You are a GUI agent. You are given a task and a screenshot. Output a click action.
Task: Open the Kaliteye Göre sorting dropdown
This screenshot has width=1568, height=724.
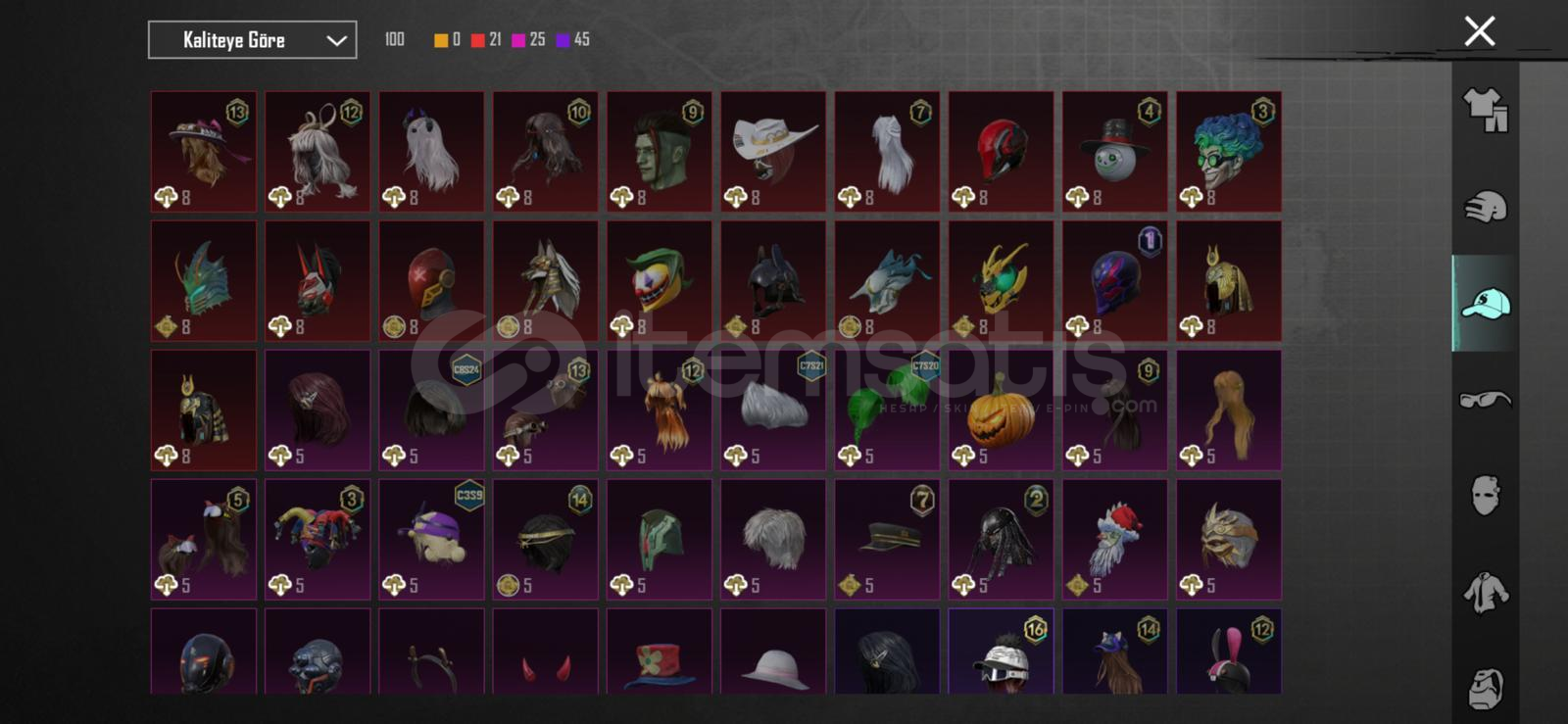click(x=253, y=40)
